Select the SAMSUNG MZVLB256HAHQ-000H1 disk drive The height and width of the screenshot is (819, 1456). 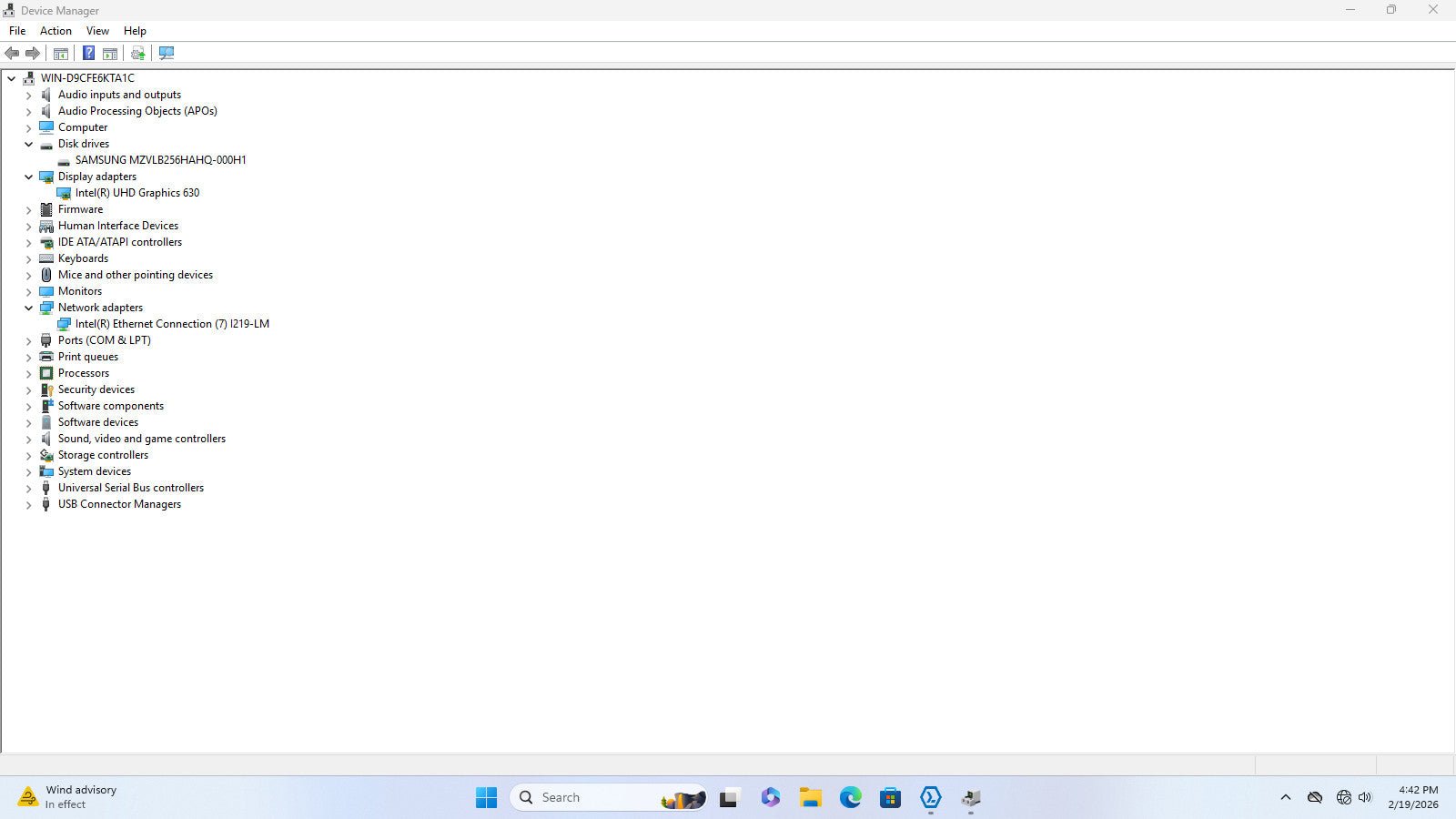pos(160,160)
